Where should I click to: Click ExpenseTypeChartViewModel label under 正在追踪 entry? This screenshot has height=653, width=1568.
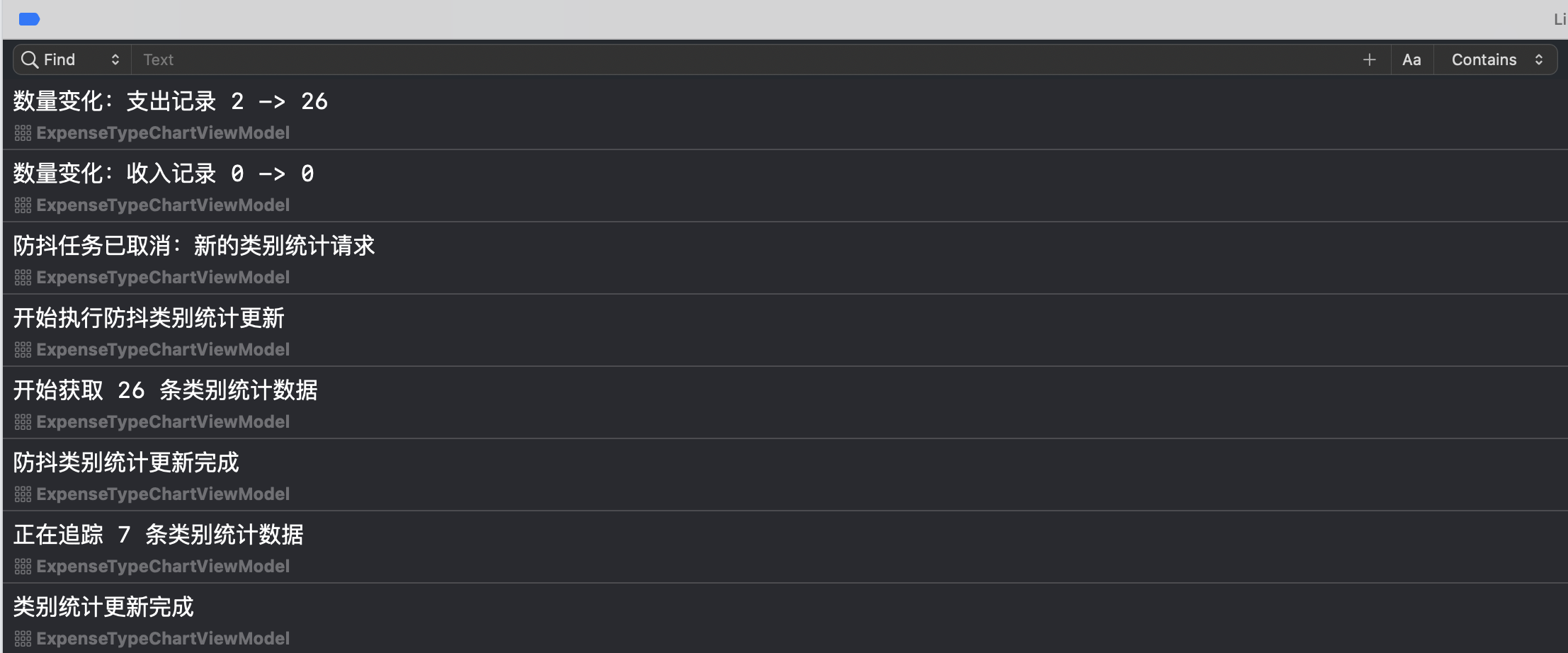pos(163,567)
